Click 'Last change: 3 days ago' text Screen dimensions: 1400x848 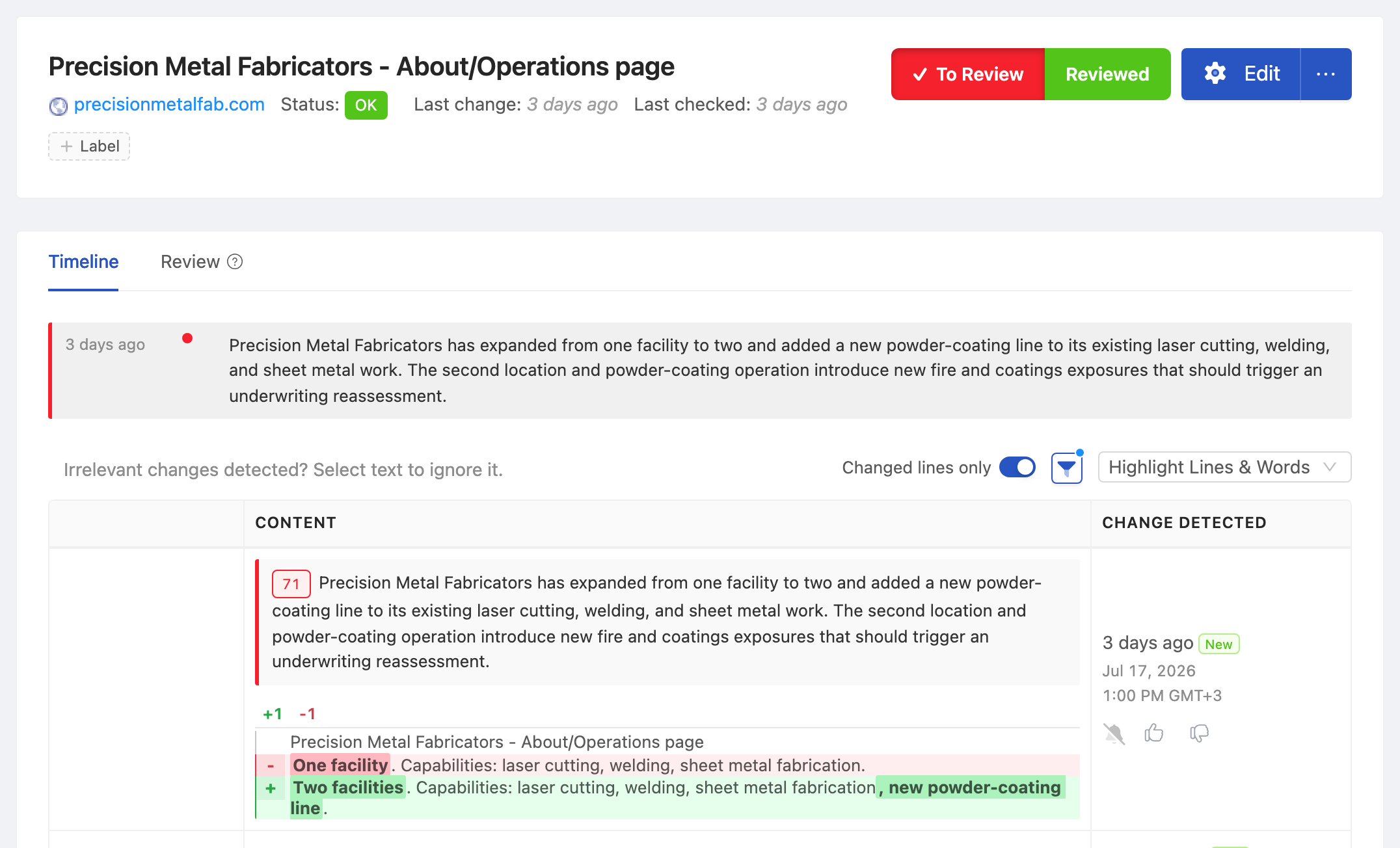pos(516,105)
